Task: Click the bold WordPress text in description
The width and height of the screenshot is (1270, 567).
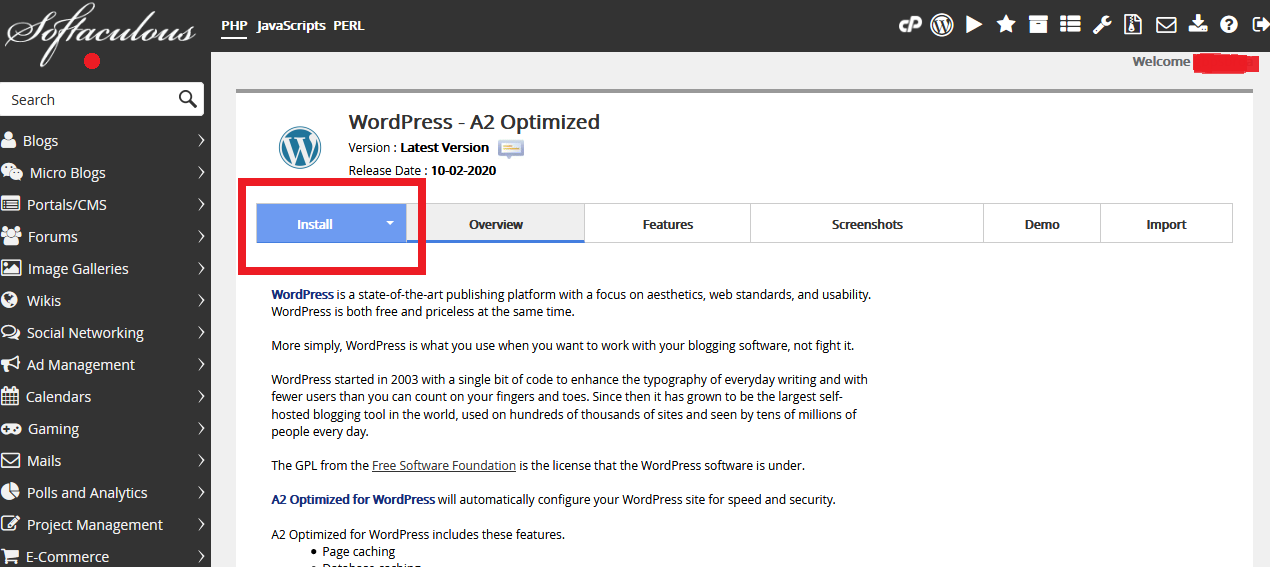Action: pos(303,295)
